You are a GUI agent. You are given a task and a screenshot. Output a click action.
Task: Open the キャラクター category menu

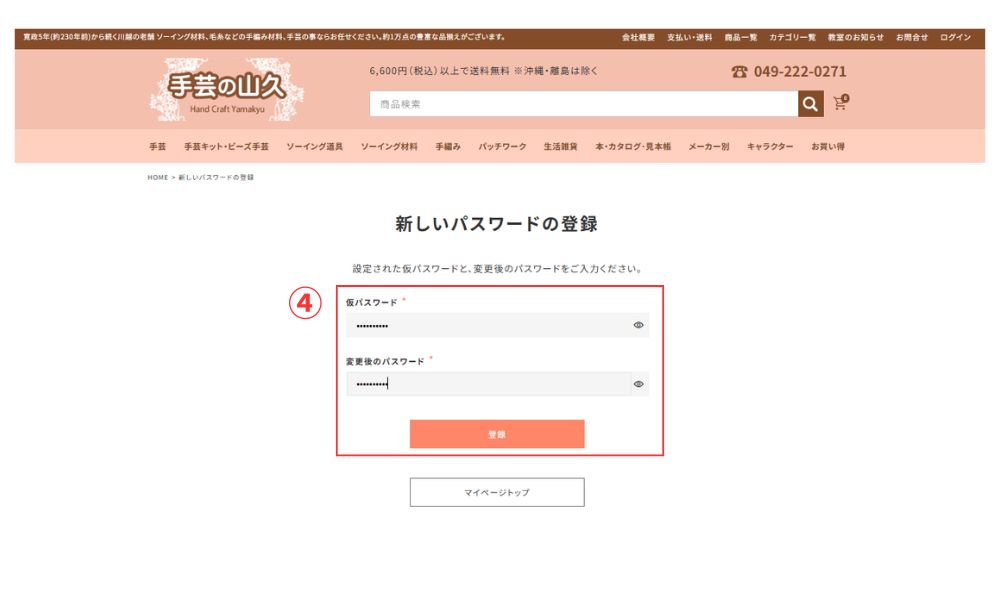tap(770, 147)
